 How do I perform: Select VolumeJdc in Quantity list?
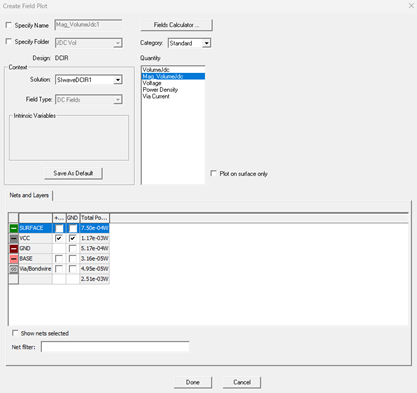pos(173,70)
